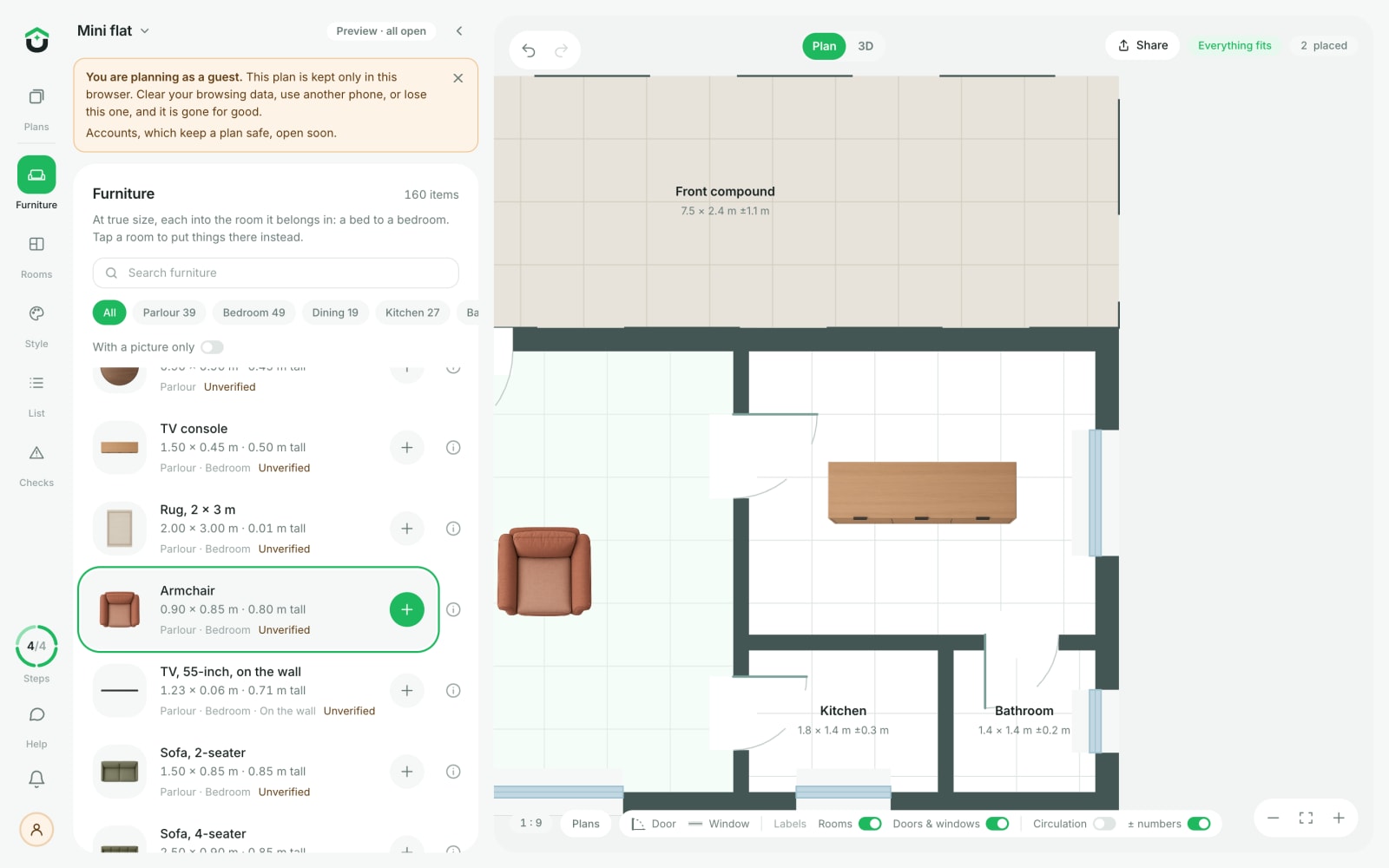Show info for Rug, 2 × 3 m
This screenshot has height=868, width=1389.
click(x=453, y=529)
